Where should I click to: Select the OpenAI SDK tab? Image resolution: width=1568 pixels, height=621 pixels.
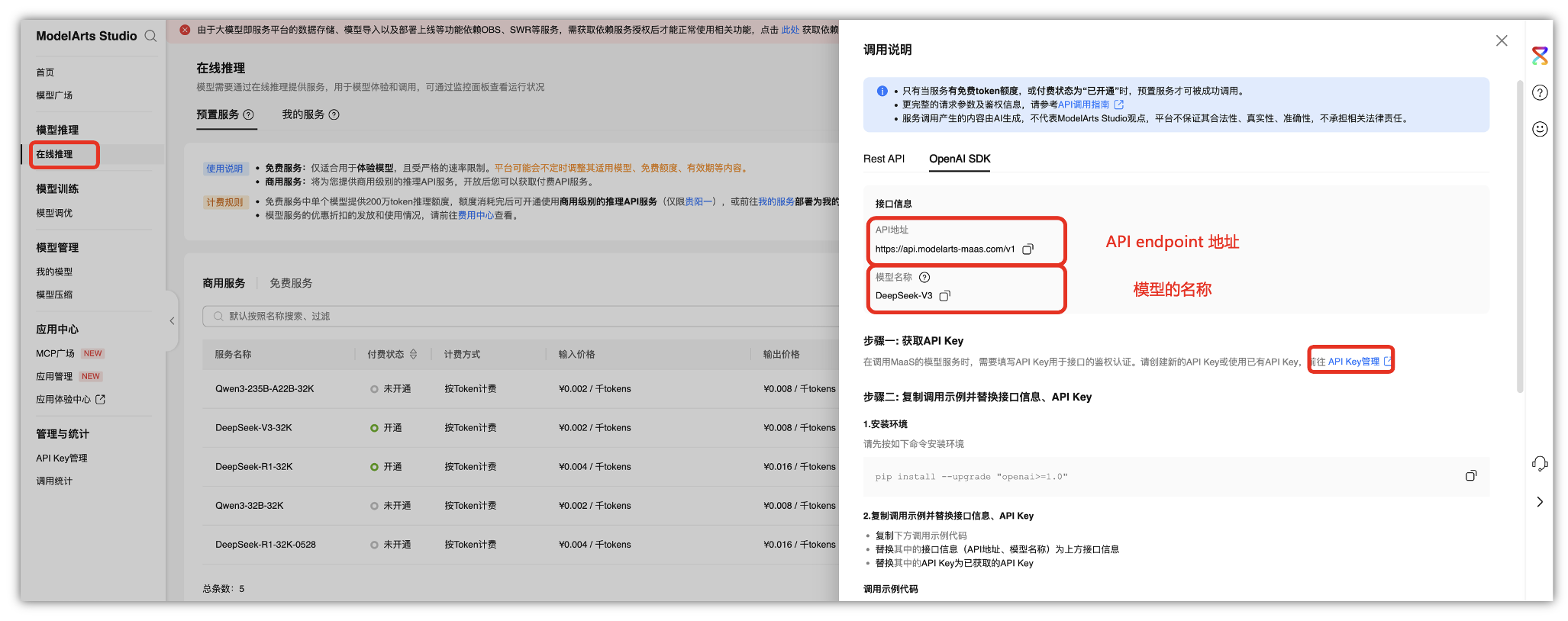point(960,159)
